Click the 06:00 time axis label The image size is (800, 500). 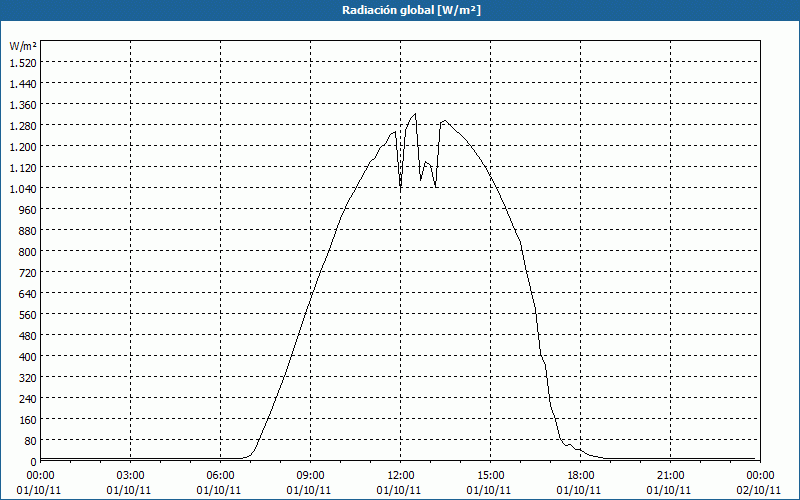click(220, 476)
